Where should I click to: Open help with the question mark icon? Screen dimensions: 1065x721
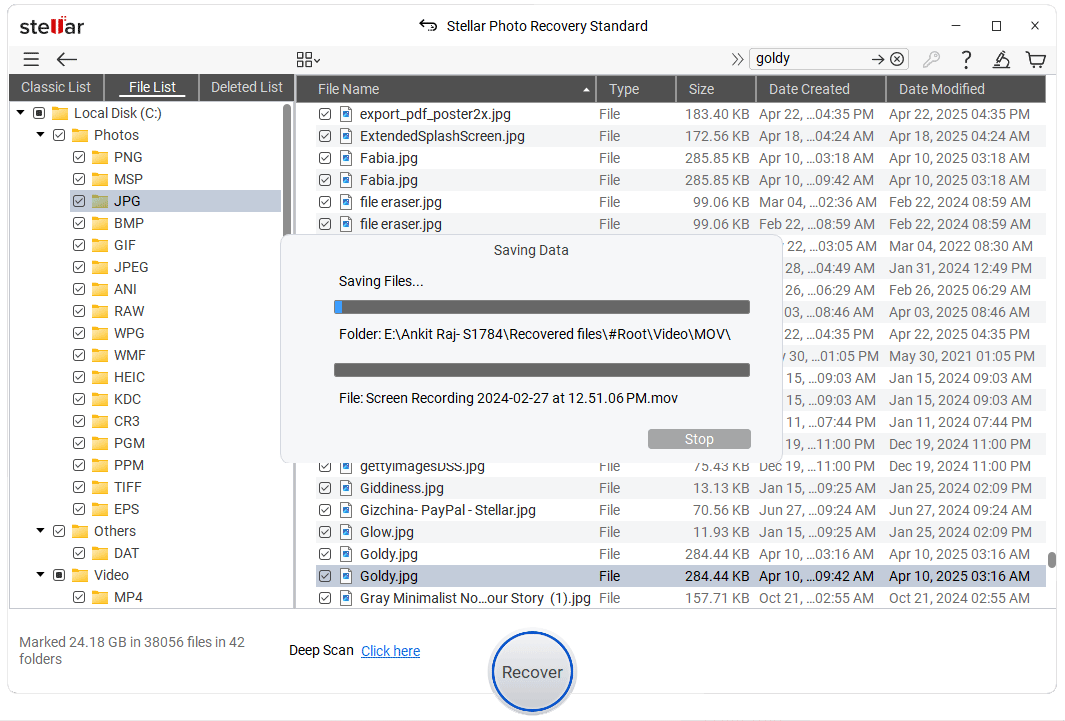pyautogui.click(x=966, y=59)
